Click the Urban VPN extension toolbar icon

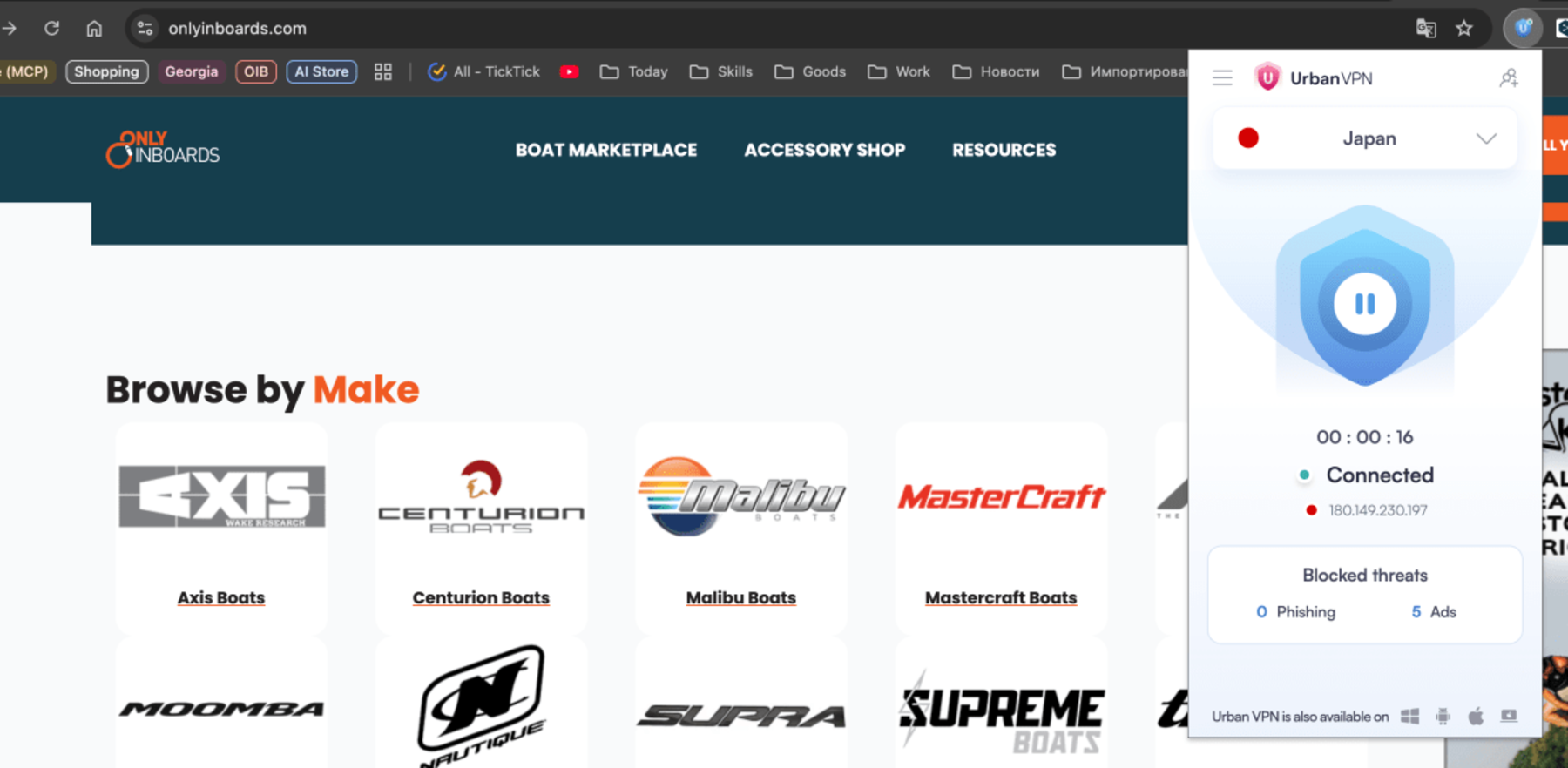coord(1524,28)
